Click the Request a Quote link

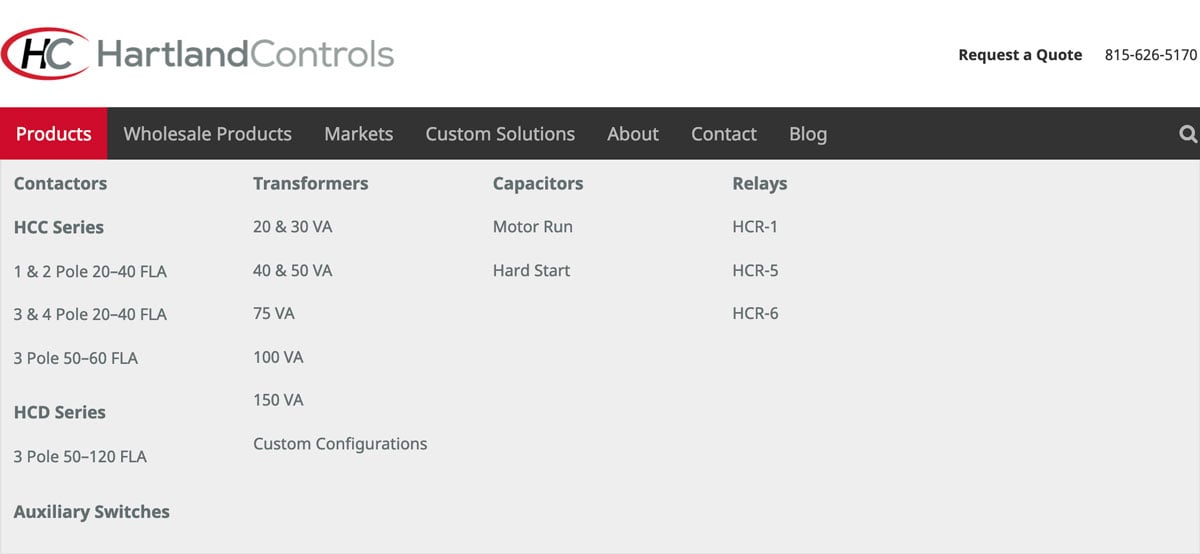tap(1020, 55)
